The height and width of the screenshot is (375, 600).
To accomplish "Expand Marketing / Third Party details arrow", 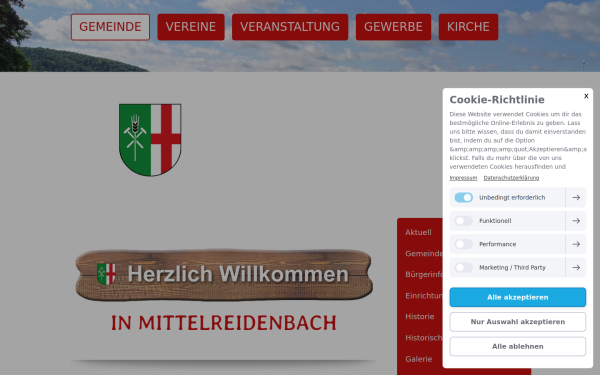I will [x=576, y=267].
